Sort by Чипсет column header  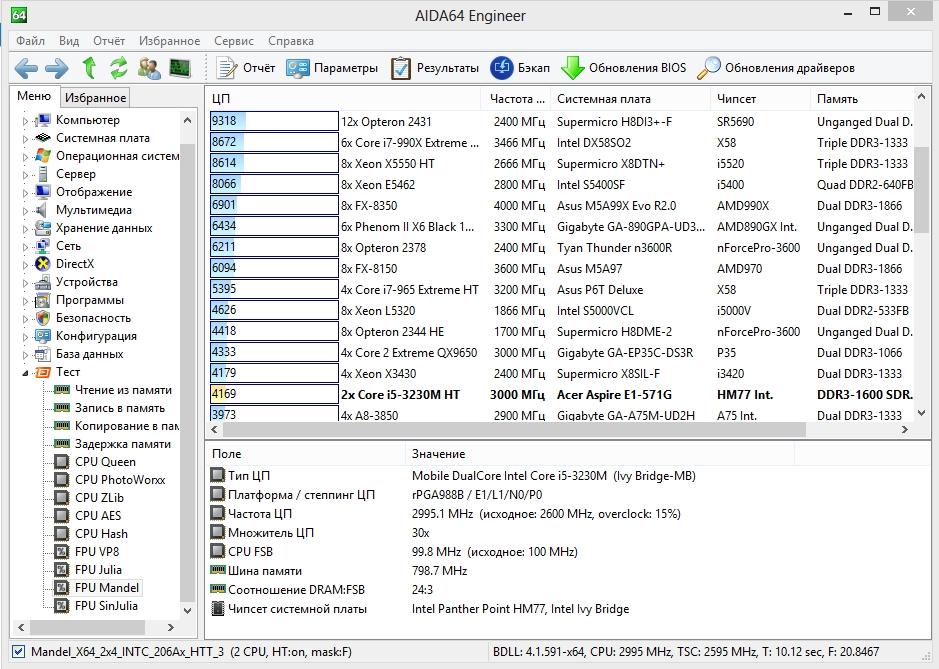[x=761, y=99]
